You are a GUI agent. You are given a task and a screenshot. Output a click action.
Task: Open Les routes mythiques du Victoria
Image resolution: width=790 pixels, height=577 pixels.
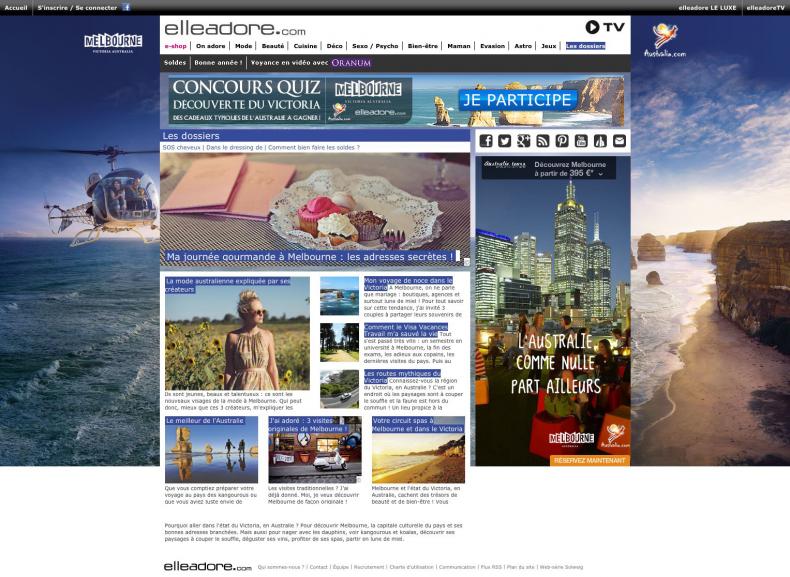(x=402, y=377)
